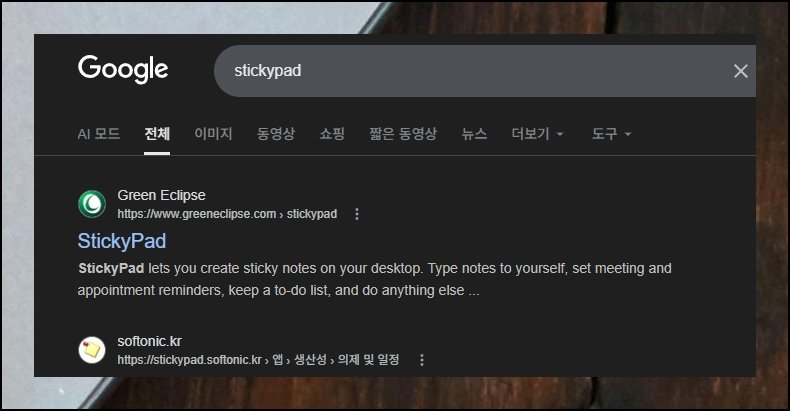Viewport: 790px width, 411px height.
Task: Click the stickypad.softonic.kr breadcrumb URL
Action: (258, 360)
